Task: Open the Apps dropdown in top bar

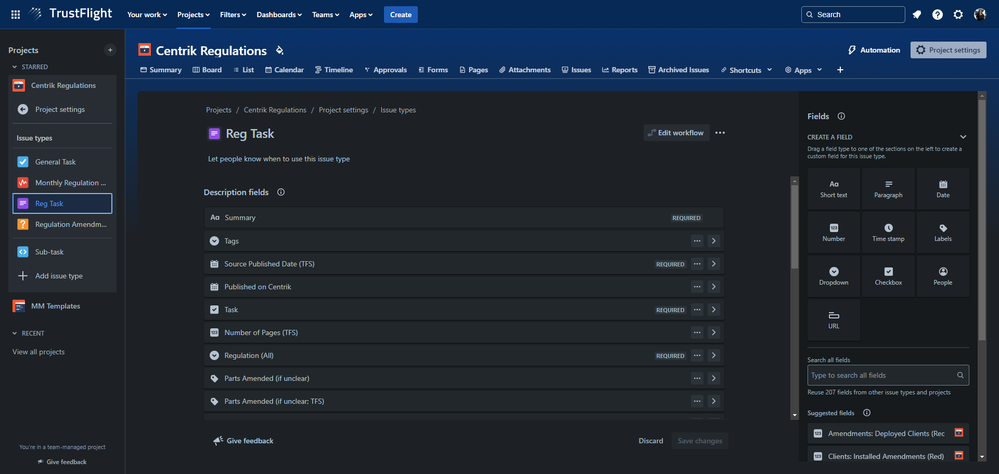Action: [x=361, y=15]
